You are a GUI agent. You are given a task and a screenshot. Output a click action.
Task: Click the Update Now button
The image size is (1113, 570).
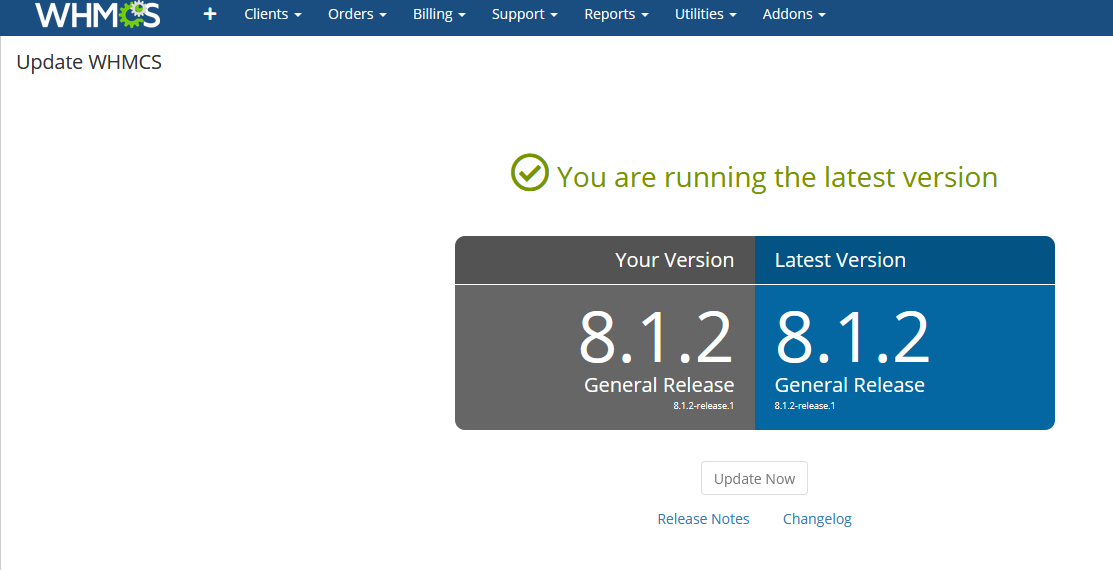(x=755, y=478)
